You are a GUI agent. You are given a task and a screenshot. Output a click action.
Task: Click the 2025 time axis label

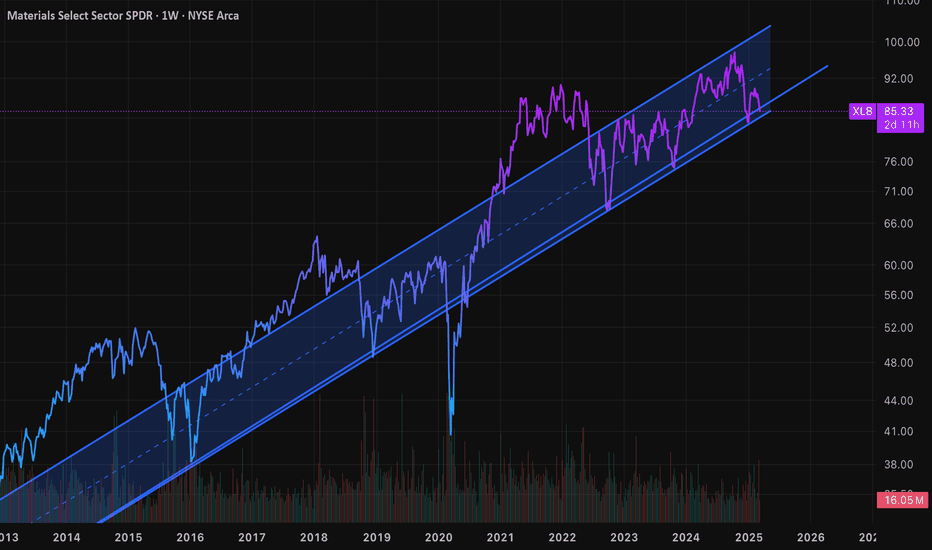coord(748,538)
